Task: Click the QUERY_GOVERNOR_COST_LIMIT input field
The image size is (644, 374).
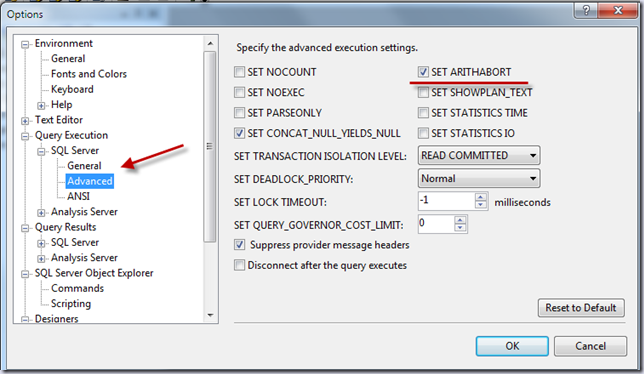Action: coord(436,224)
